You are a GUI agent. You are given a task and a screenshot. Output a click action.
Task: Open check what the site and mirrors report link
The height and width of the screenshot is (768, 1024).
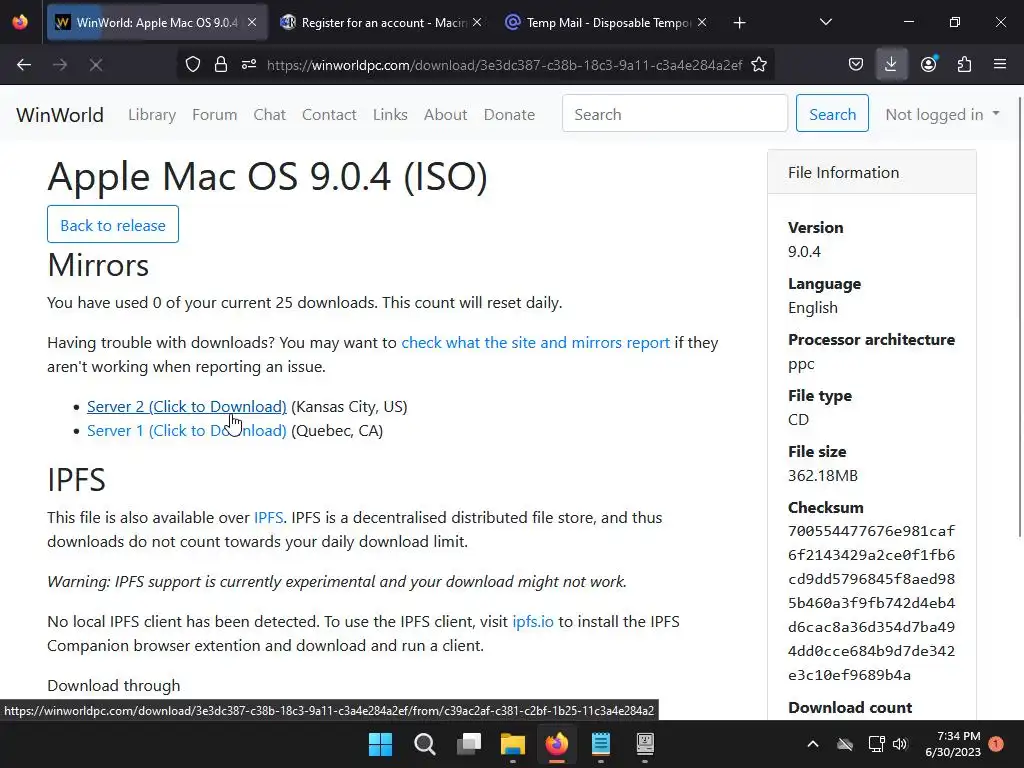click(x=536, y=343)
